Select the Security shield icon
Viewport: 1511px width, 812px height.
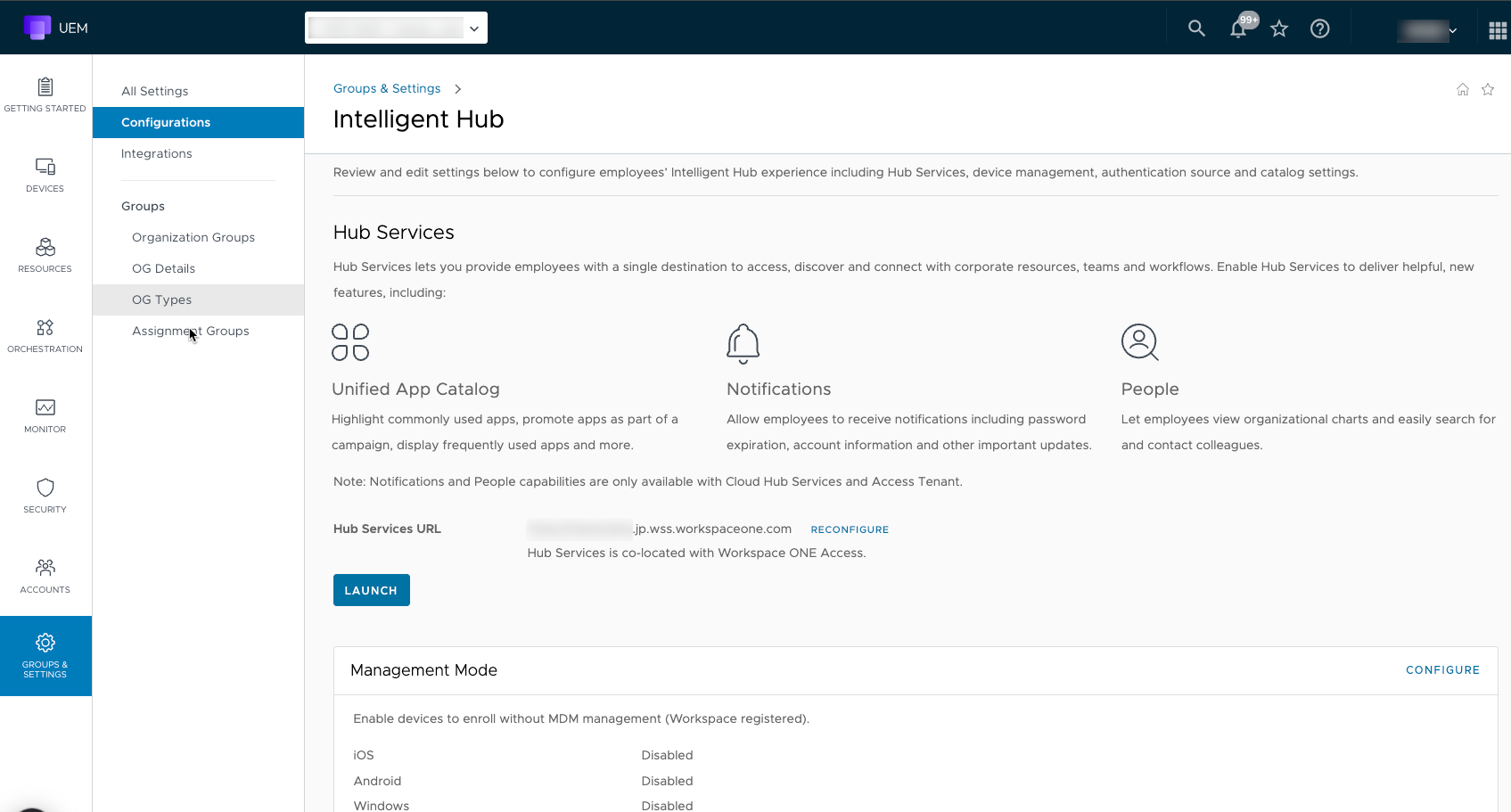tap(45, 488)
